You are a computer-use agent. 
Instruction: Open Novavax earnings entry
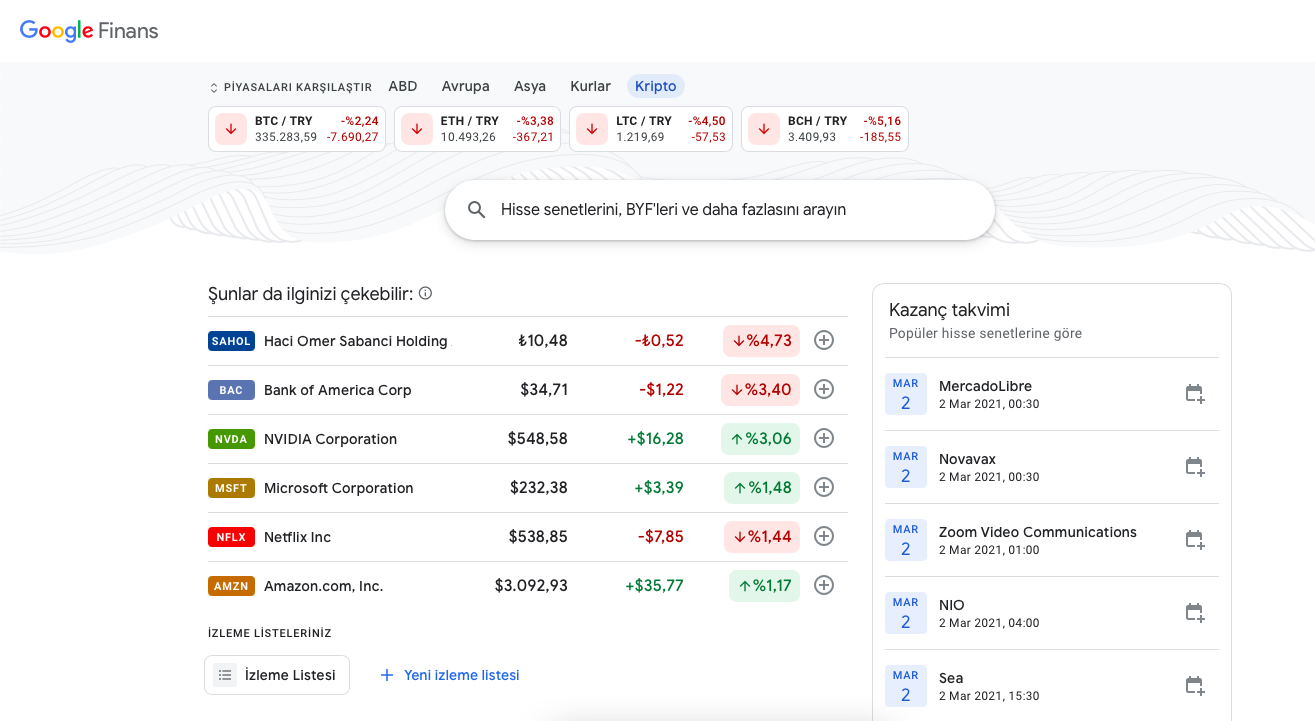1052,467
